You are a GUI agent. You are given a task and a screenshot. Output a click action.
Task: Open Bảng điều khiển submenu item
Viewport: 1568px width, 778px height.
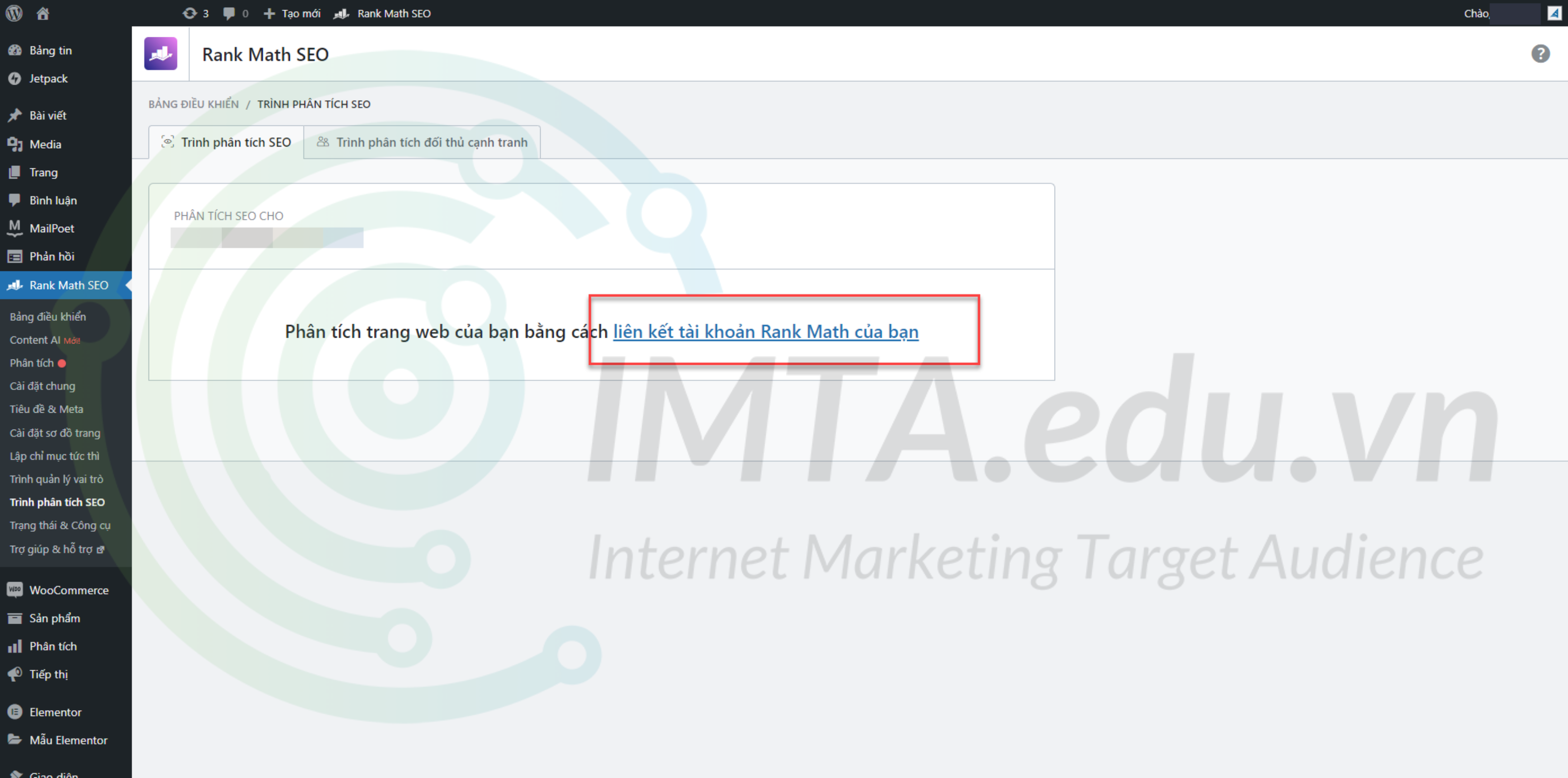pos(48,316)
